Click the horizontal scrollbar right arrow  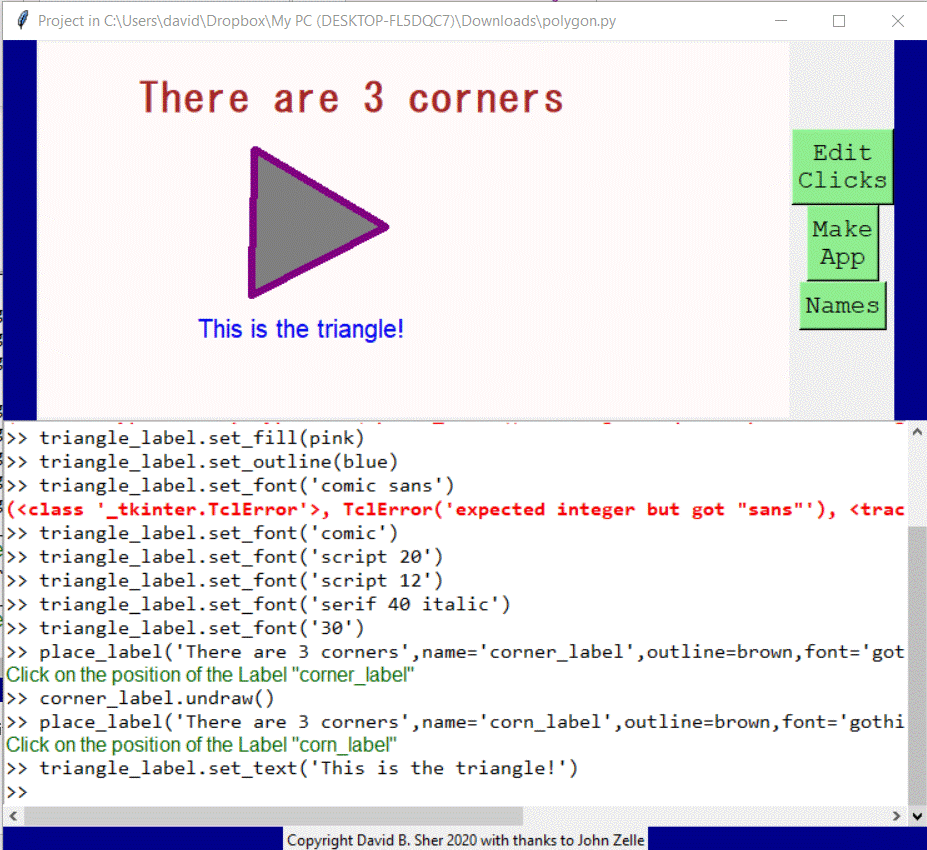point(896,816)
